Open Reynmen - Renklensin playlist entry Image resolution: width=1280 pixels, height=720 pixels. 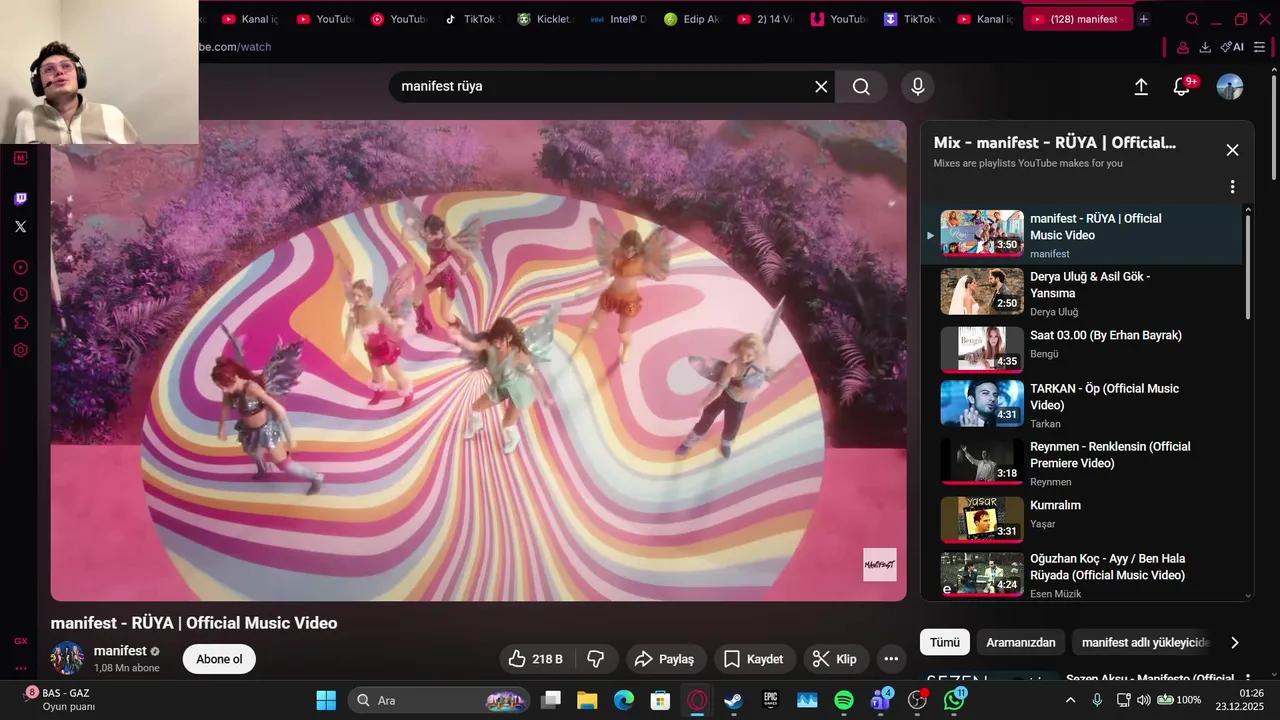(x=1081, y=462)
